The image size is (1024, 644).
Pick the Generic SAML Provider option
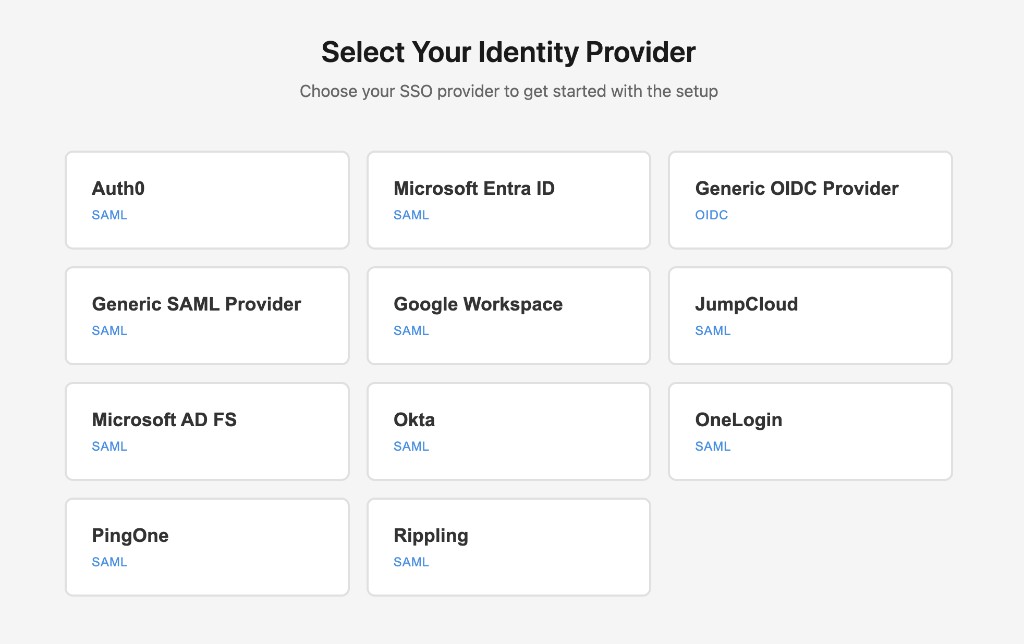pos(207,315)
